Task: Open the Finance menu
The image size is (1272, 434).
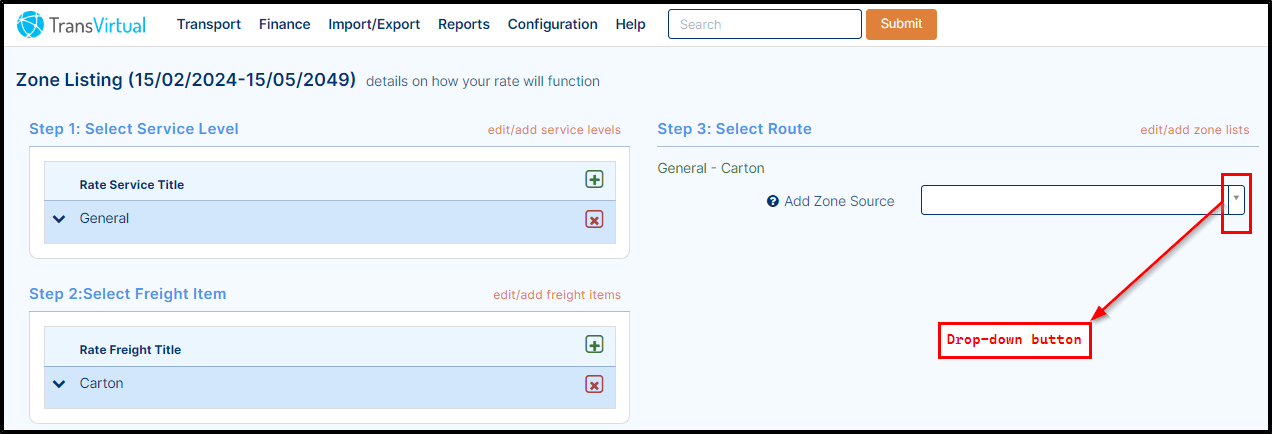Action: (x=285, y=24)
